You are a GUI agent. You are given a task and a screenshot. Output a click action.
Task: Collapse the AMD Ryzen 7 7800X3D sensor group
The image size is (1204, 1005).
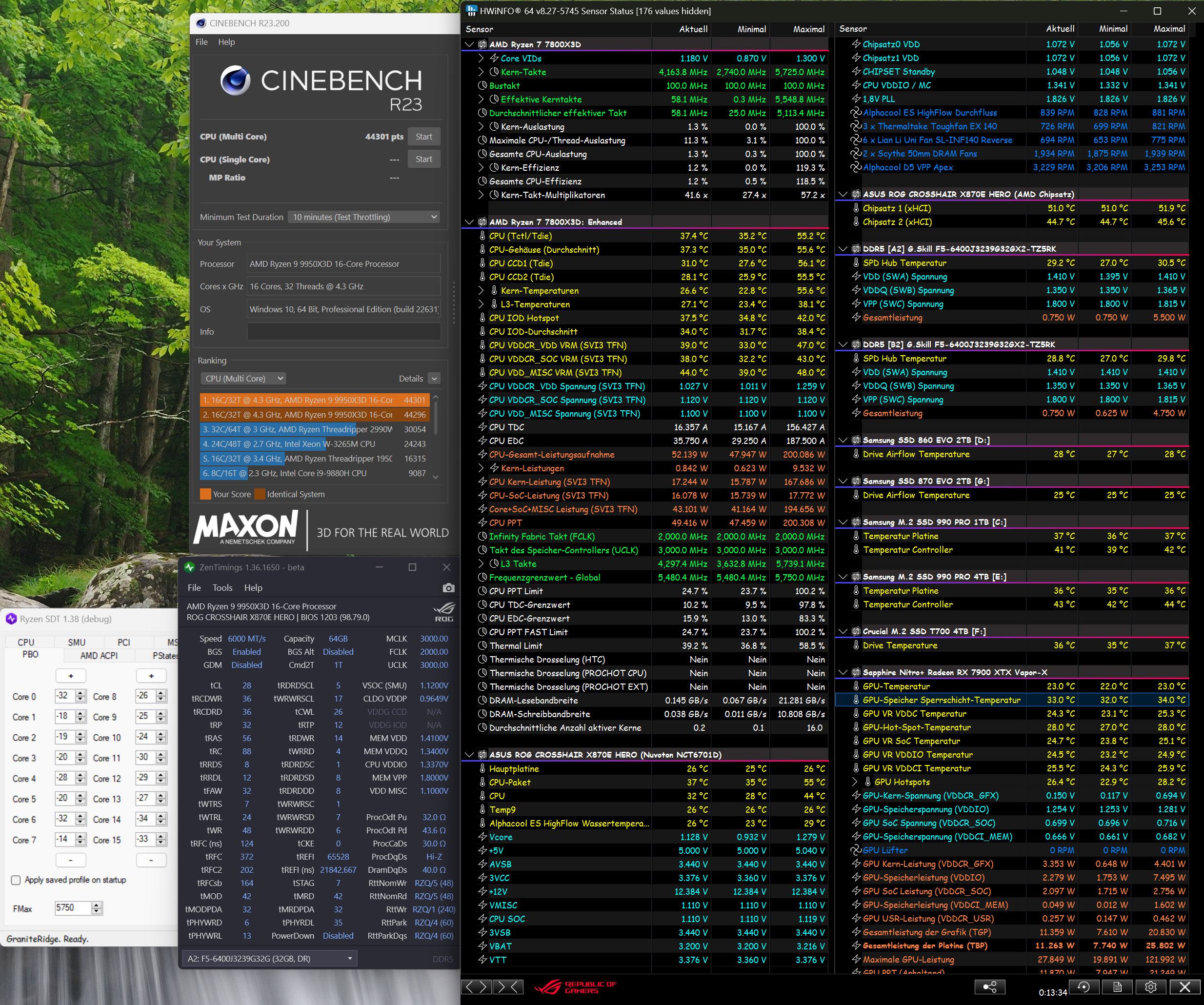click(470, 44)
